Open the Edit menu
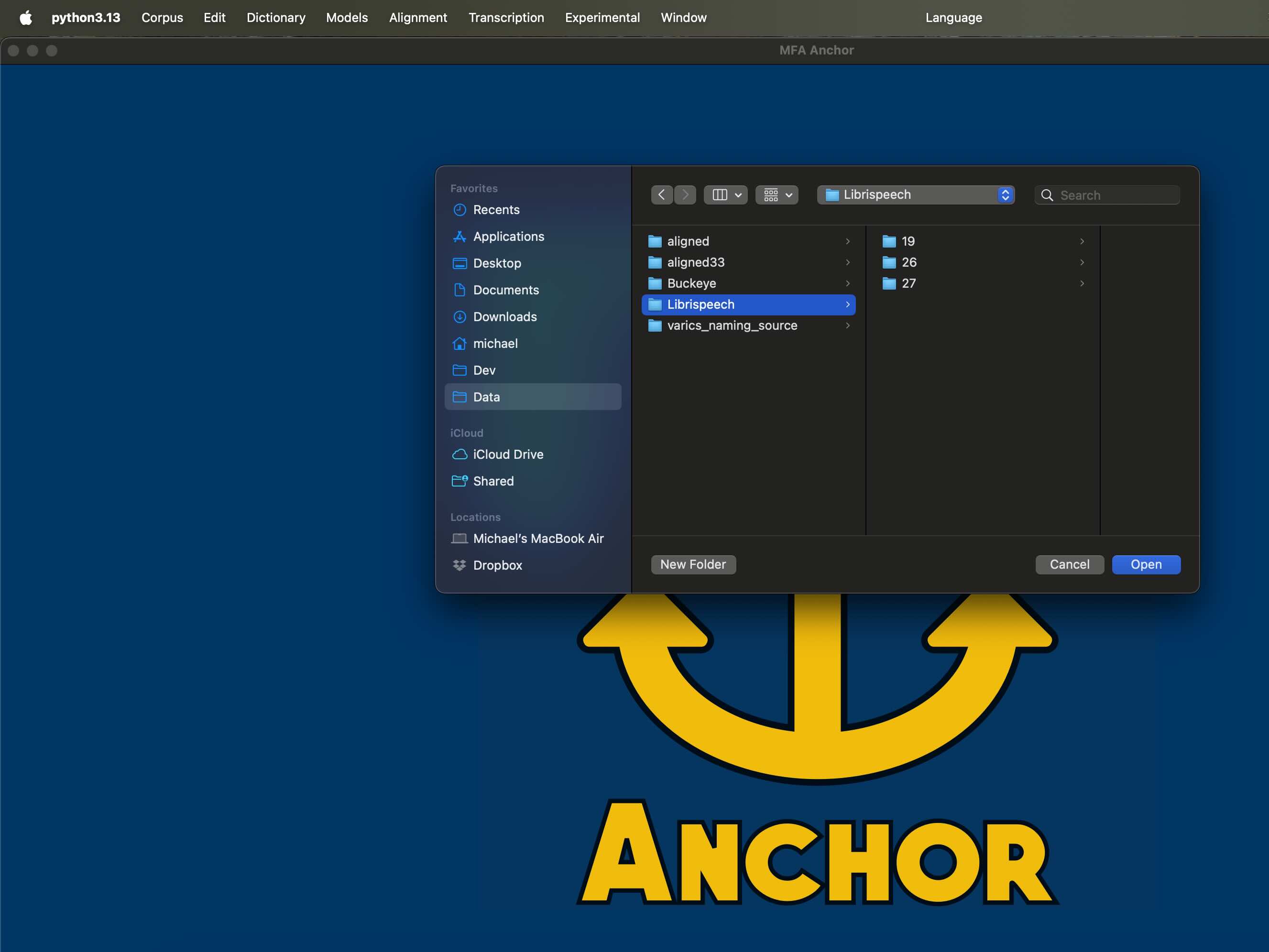The height and width of the screenshot is (952, 1269). (x=215, y=18)
